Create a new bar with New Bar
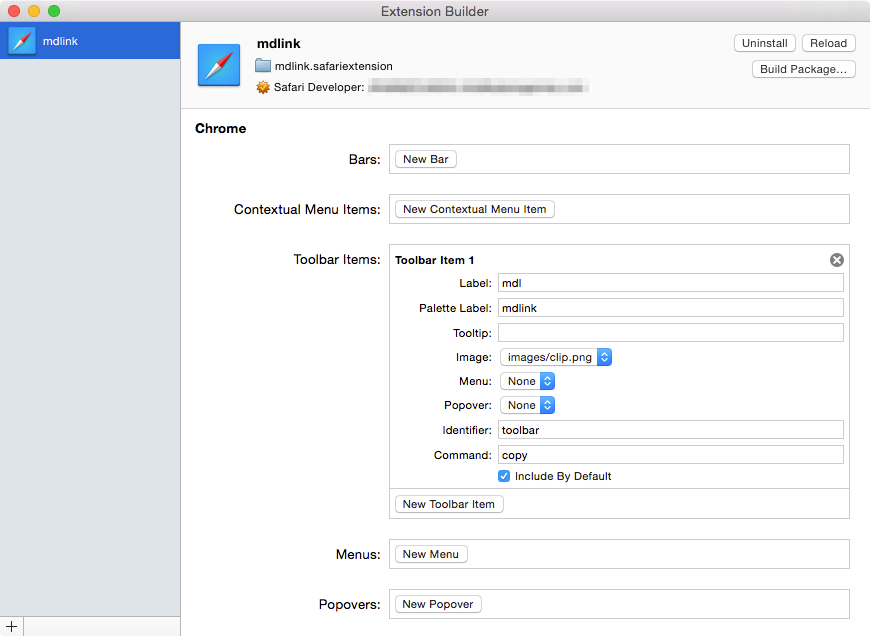This screenshot has width=870, height=636. tap(424, 159)
